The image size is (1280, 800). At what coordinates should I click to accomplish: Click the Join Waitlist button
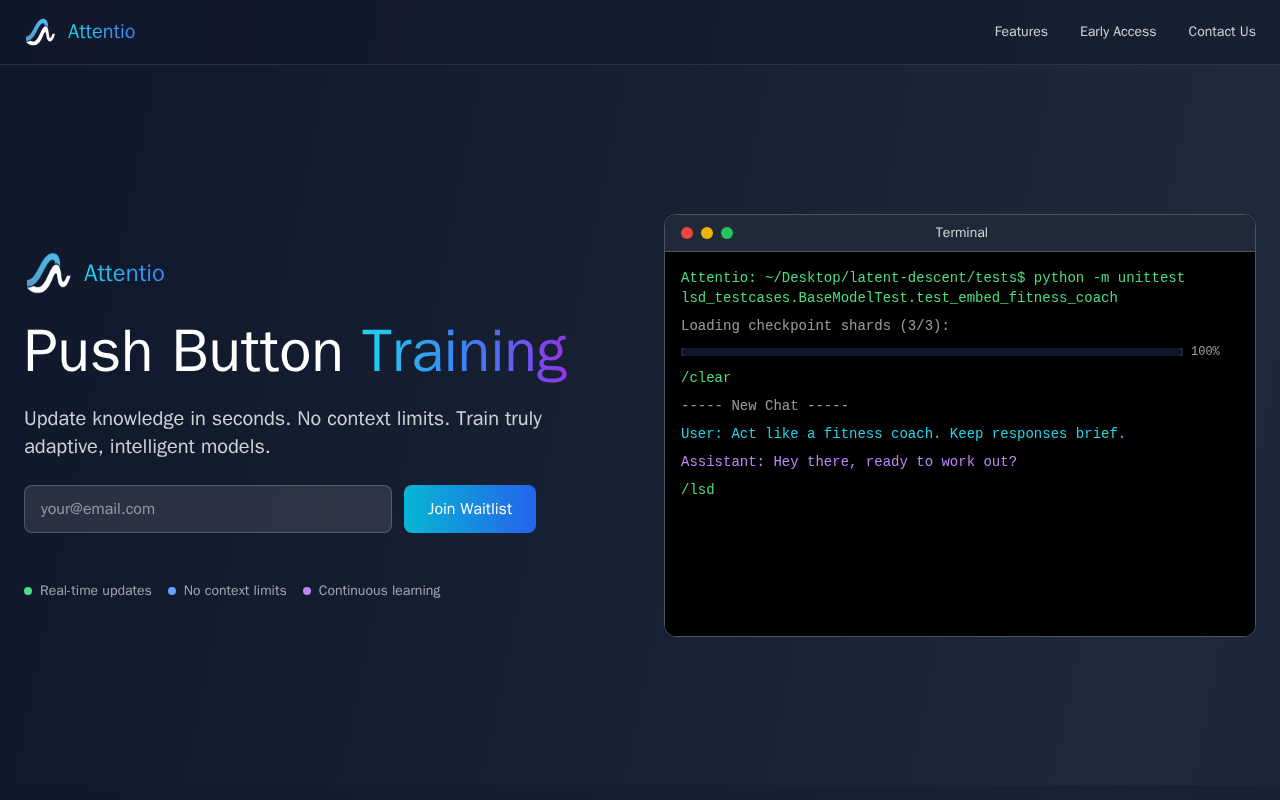point(470,509)
